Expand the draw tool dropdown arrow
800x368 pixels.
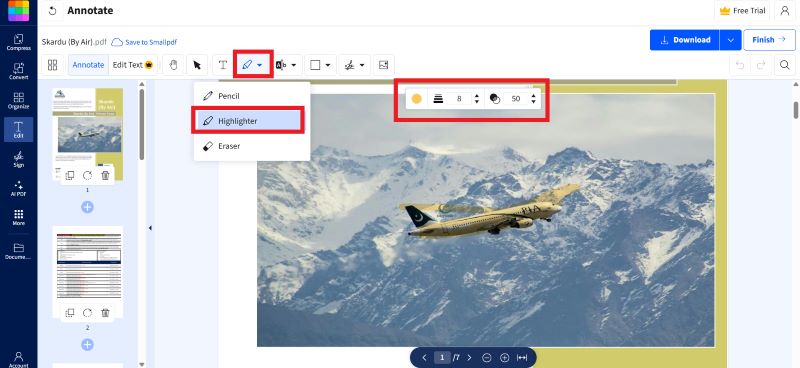click(x=260, y=65)
